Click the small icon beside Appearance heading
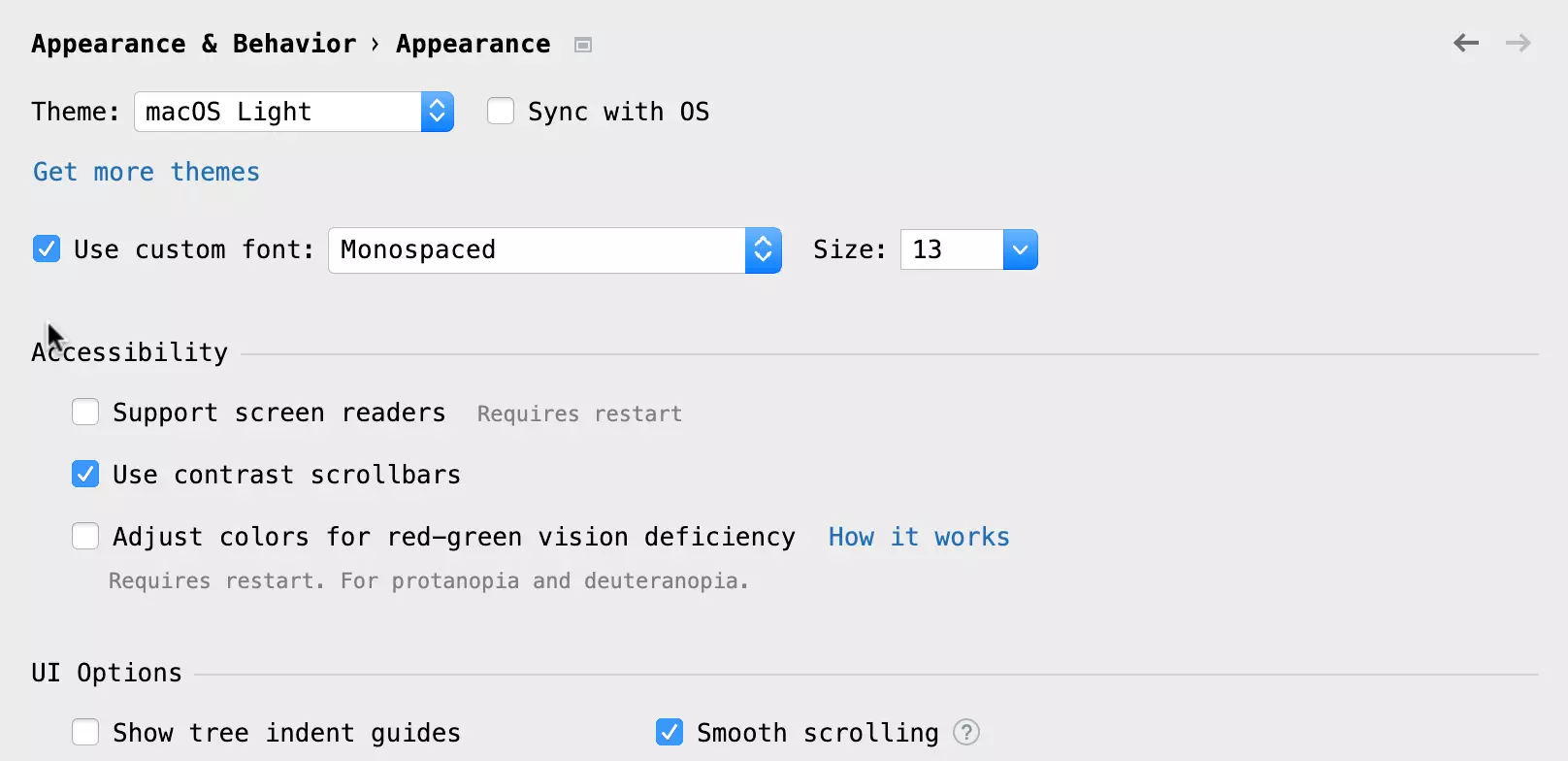The width and height of the screenshot is (1568, 761). click(583, 45)
